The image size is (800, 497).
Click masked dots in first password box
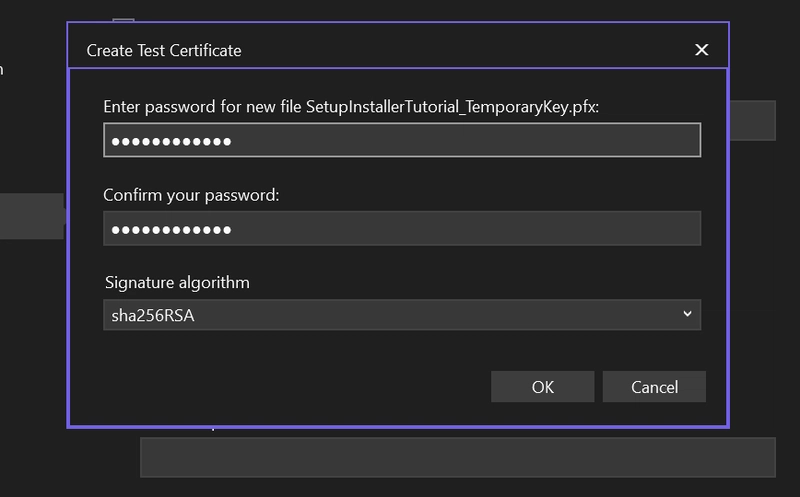click(x=171, y=141)
